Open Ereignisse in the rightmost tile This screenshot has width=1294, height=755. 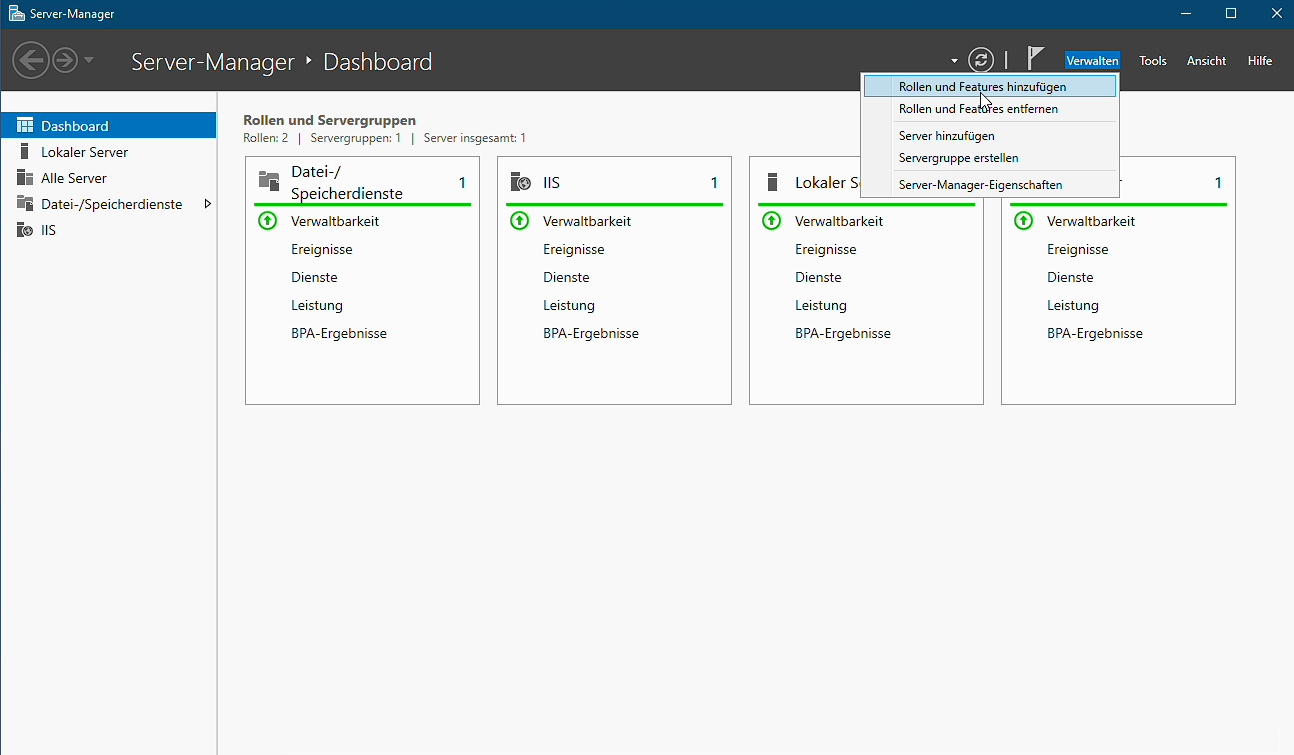click(x=1078, y=249)
